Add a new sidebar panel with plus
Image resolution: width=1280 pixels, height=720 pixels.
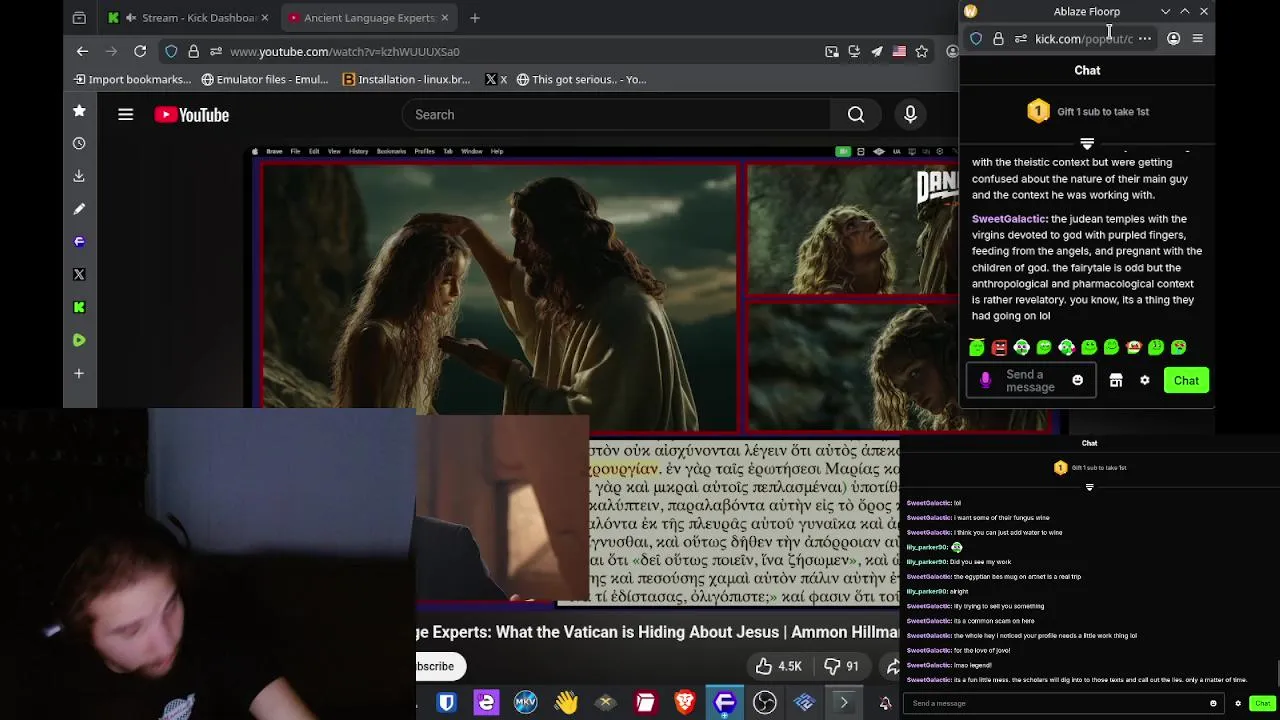pyautogui.click(x=79, y=373)
